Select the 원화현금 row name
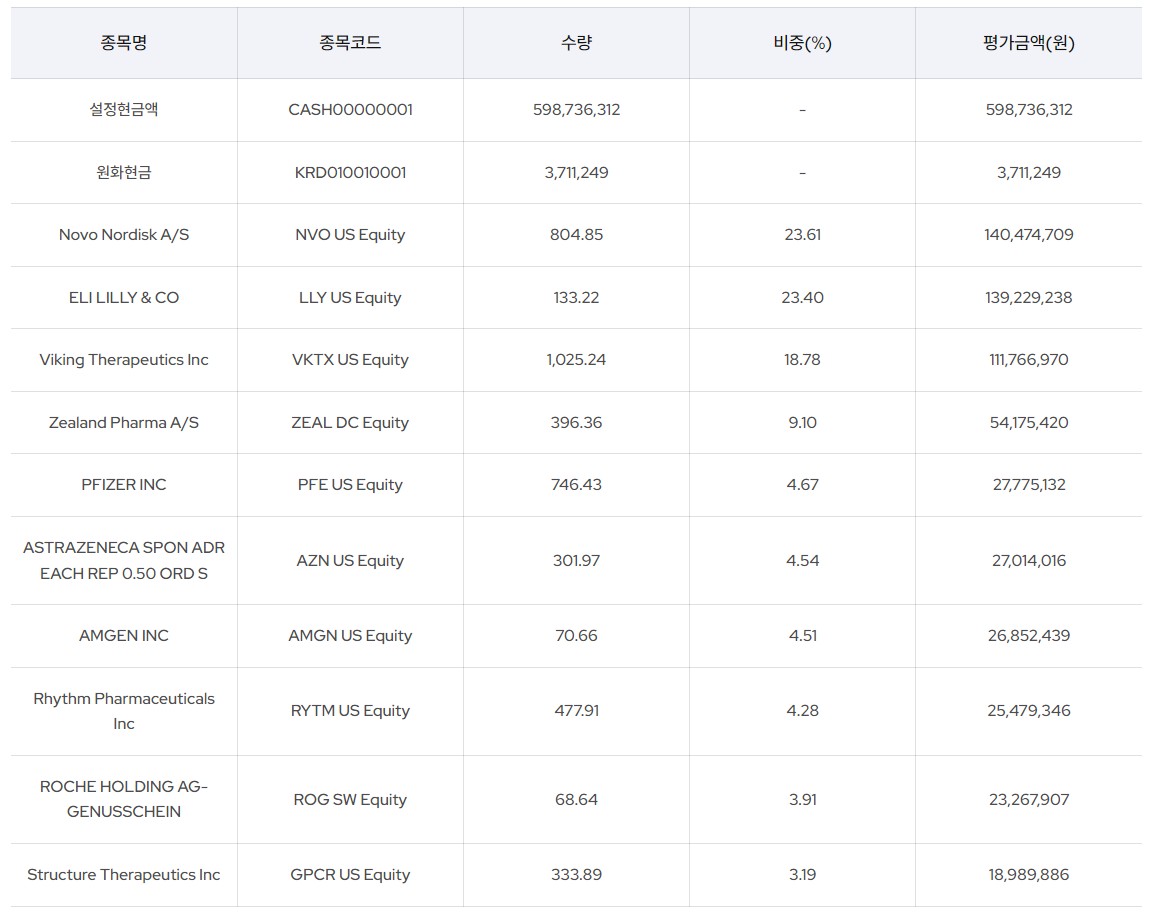Screen dimensions: 1154x915 coord(124,172)
